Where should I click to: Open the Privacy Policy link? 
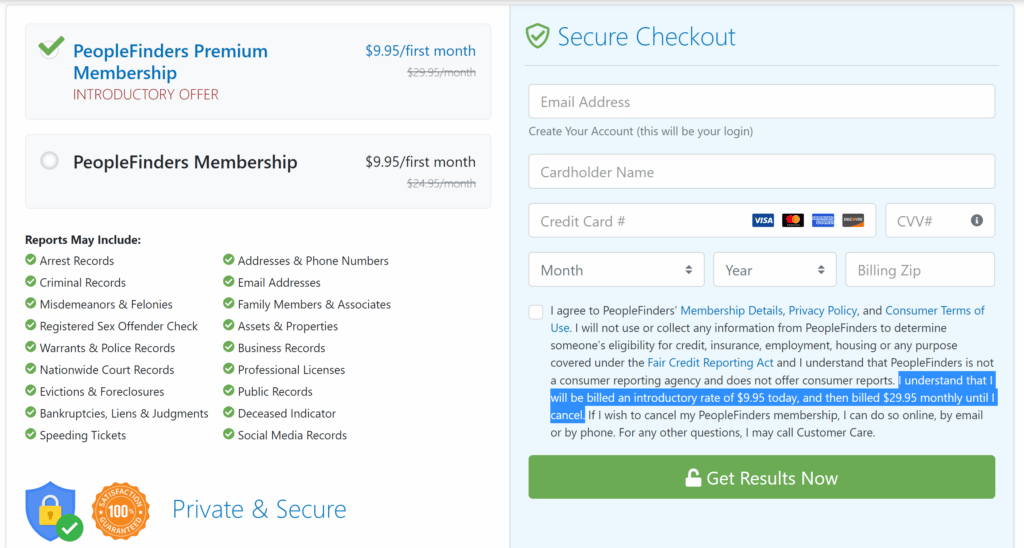point(822,310)
